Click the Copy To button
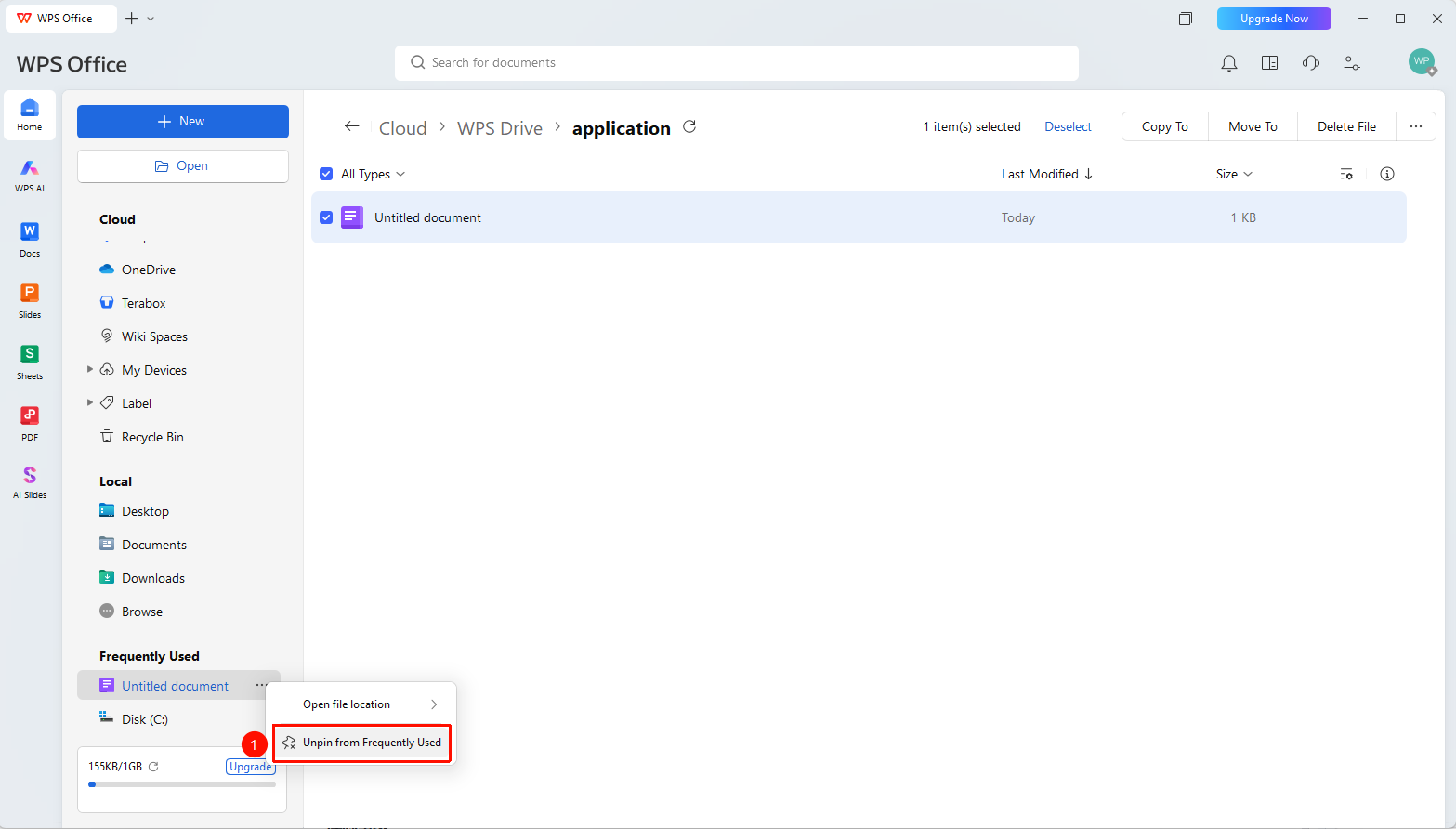Viewport: 1456px width, 829px height. [x=1165, y=126]
